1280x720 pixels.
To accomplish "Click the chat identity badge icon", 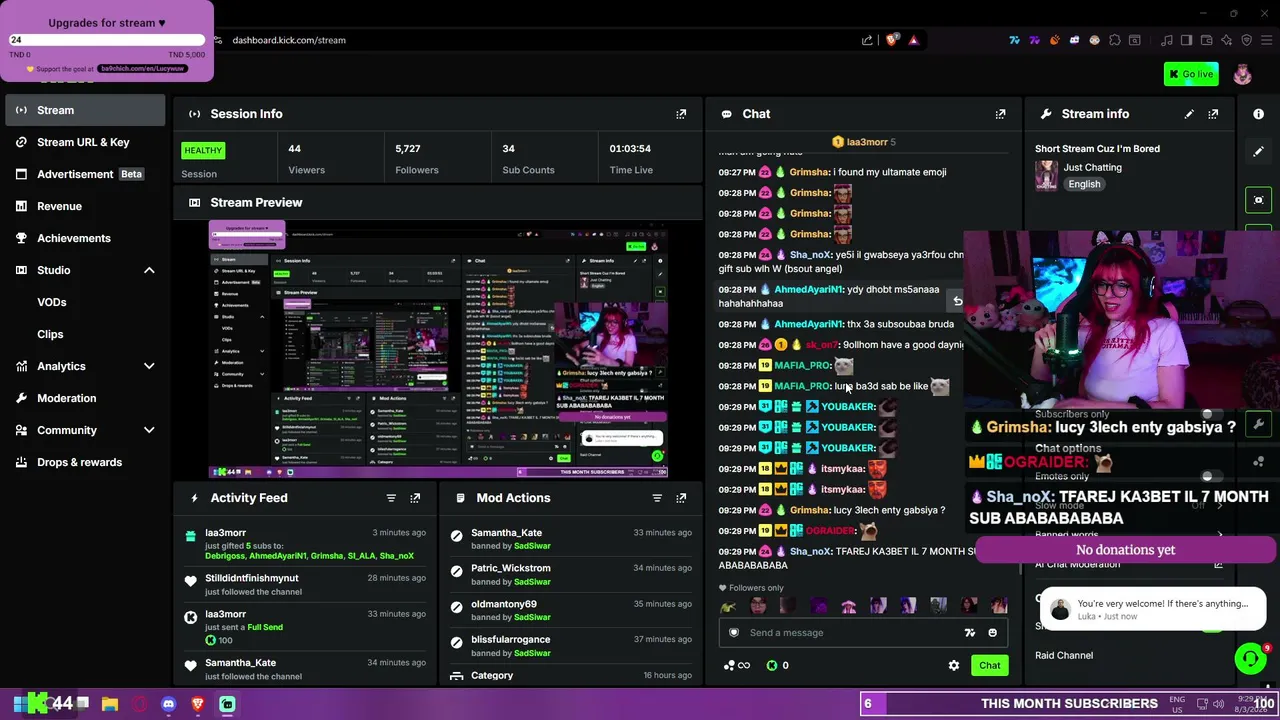I will [734, 633].
